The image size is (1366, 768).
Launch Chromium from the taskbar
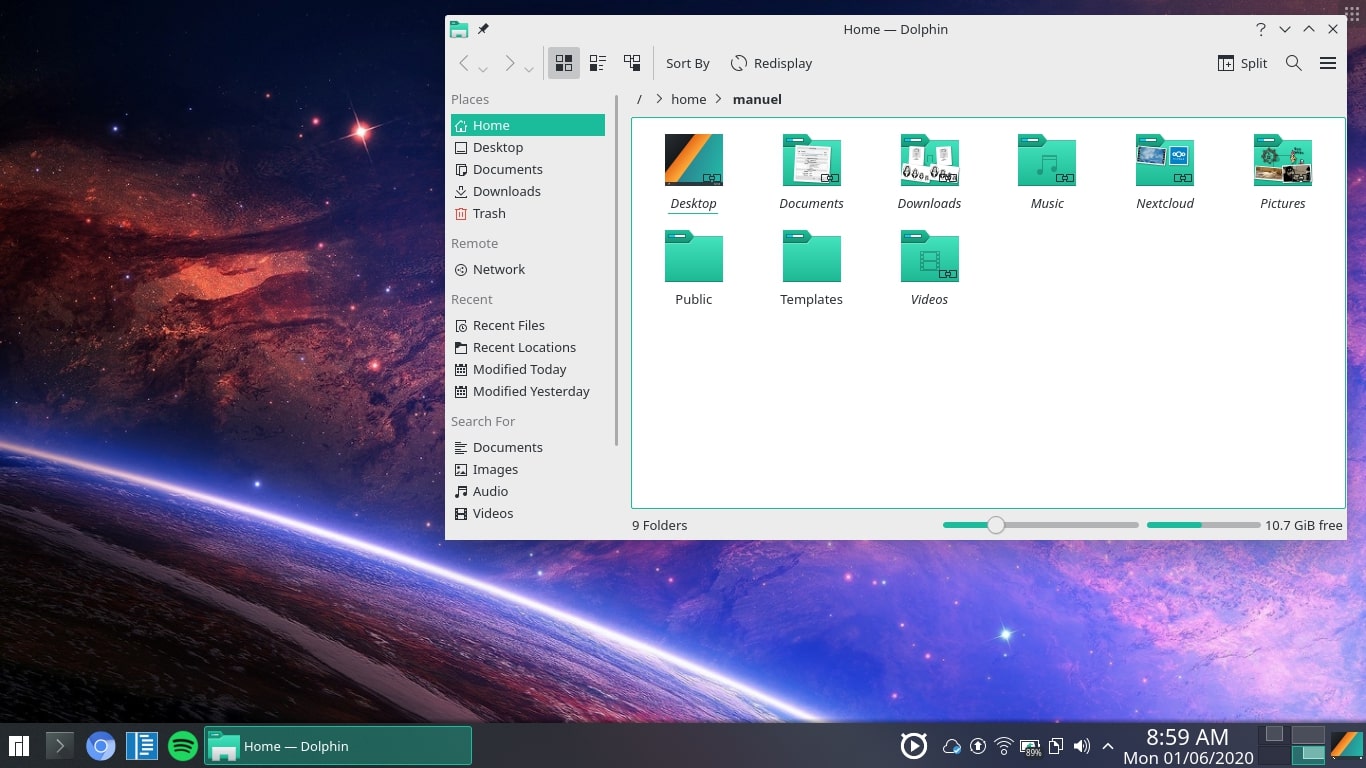[x=101, y=746]
